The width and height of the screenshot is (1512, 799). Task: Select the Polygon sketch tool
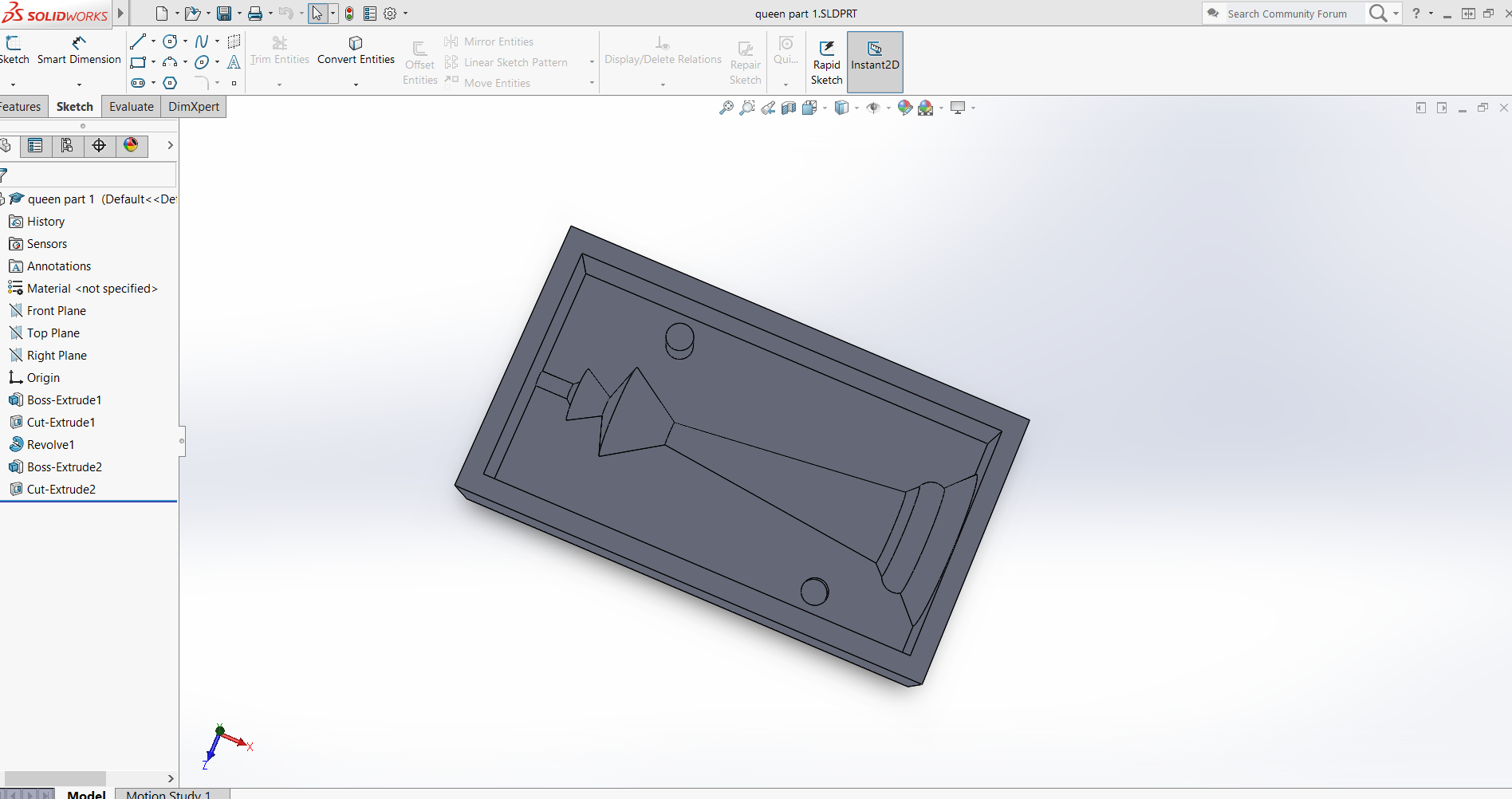pos(170,83)
